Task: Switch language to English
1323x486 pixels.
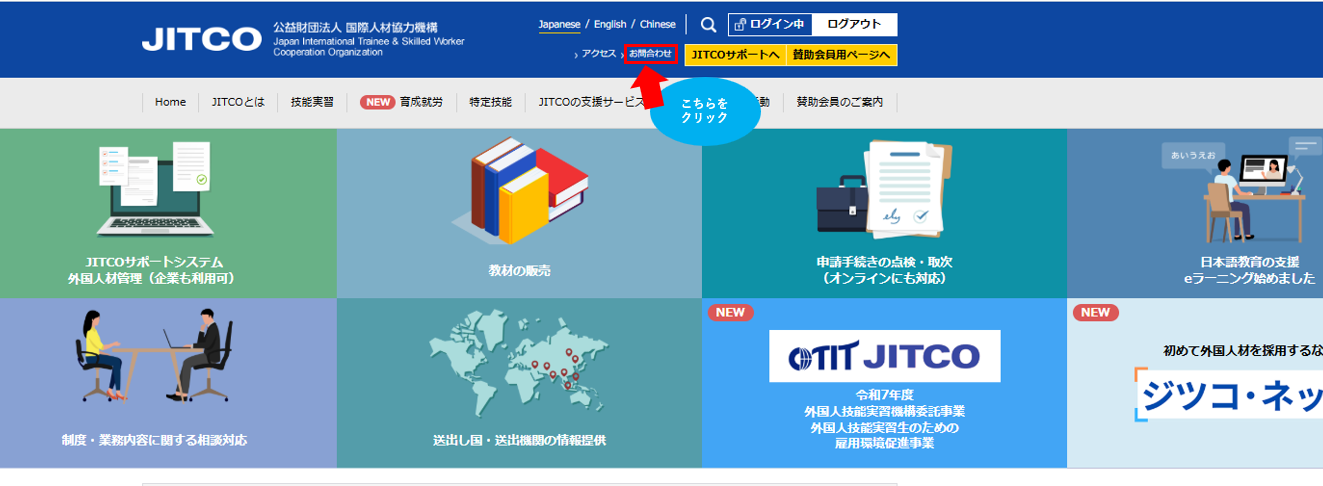Action: coord(610,24)
